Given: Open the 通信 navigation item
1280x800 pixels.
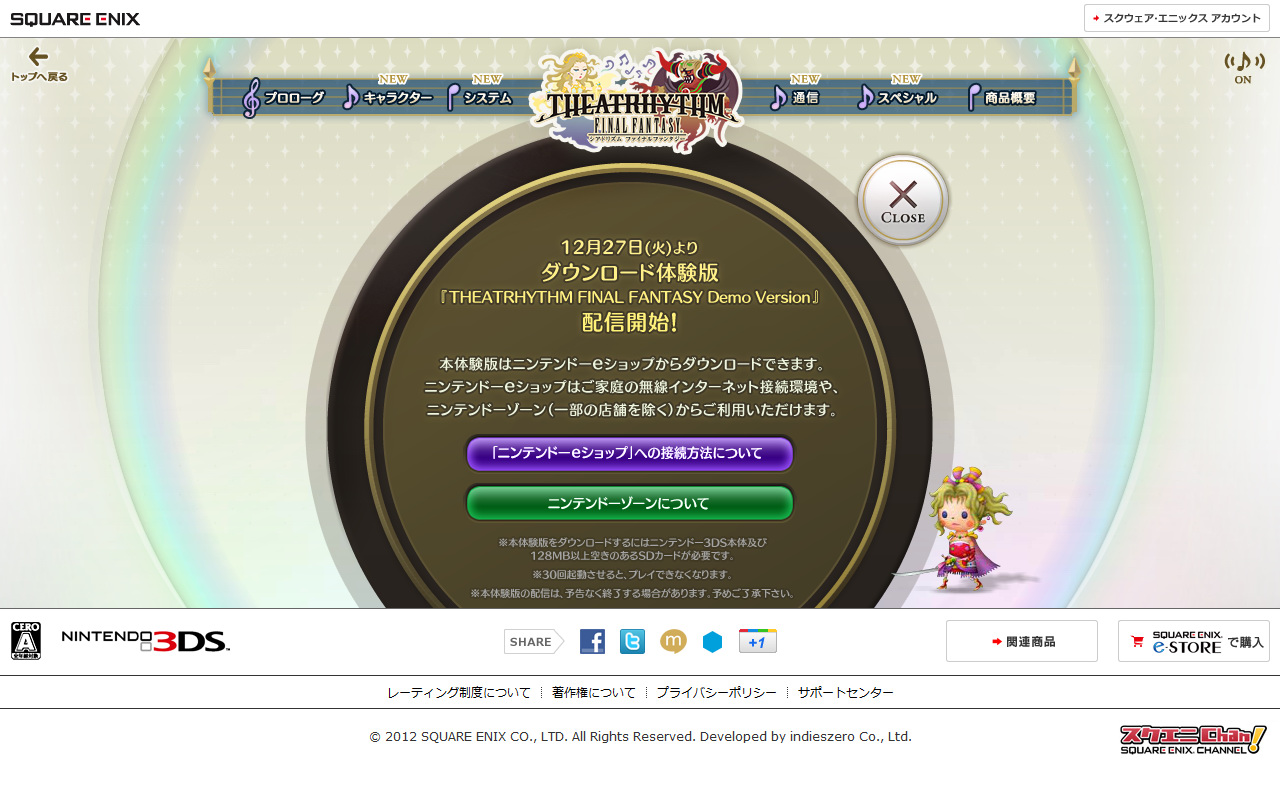Looking at the screenshot, I should pyautogui.click(x=796, y=97).
